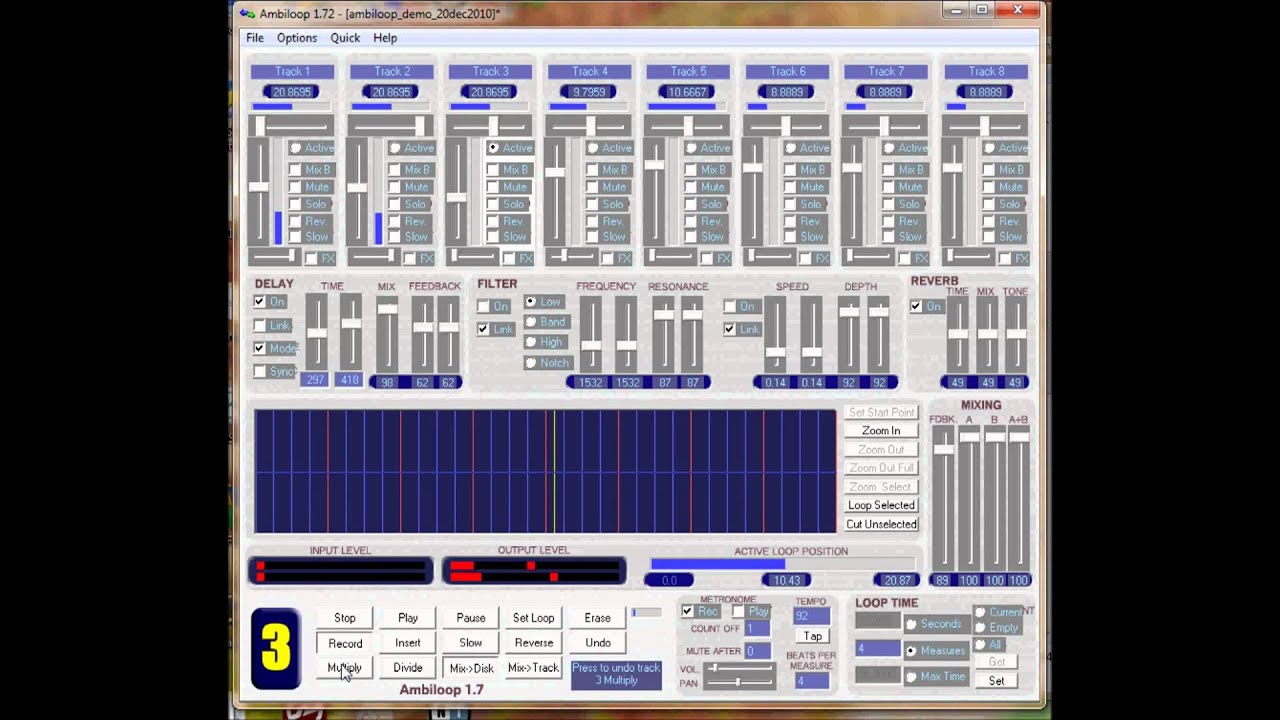Disable the Delay On checkbox
Screen dimensions: 1280x720
coord(260,302)
